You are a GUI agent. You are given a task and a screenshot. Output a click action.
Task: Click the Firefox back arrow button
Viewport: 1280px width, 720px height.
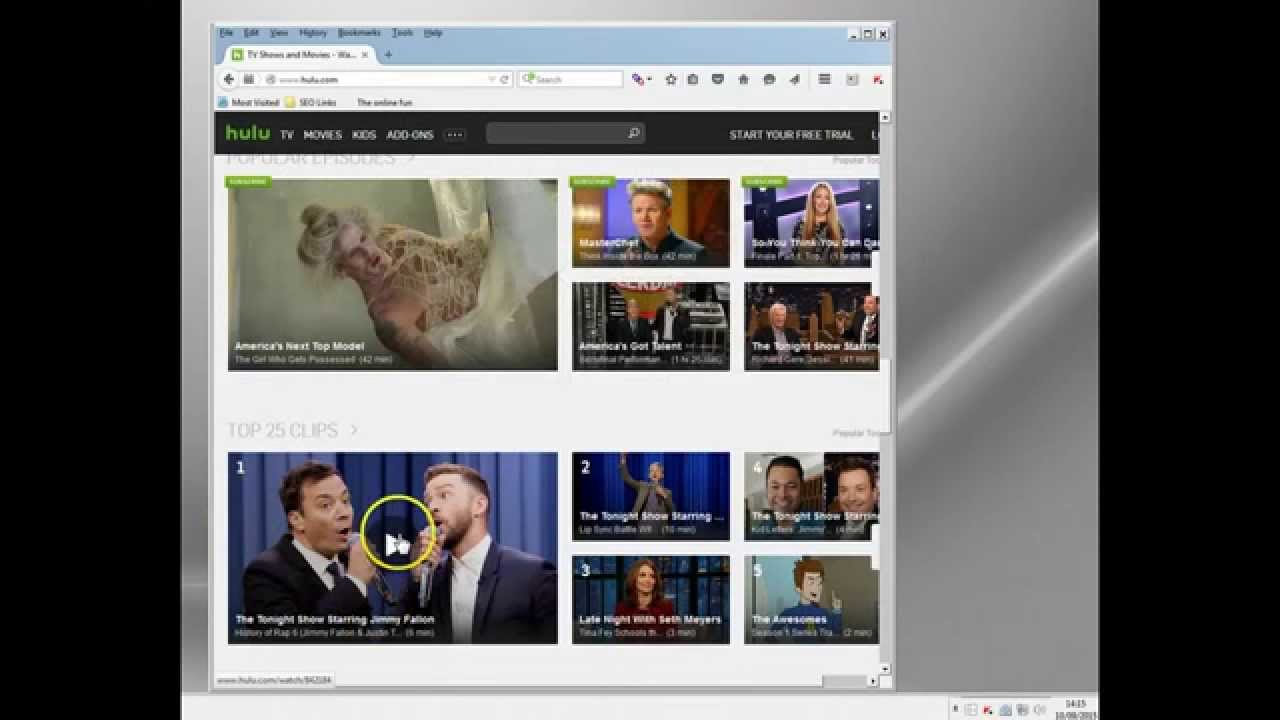coord(229,79)
